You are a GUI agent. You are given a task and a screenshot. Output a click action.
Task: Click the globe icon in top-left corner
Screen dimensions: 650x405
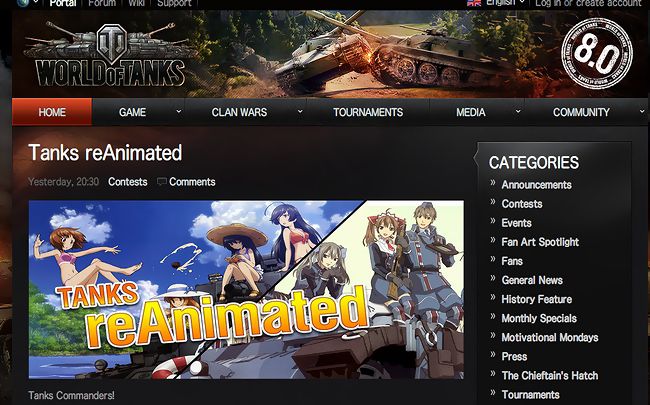click(23, 2)
